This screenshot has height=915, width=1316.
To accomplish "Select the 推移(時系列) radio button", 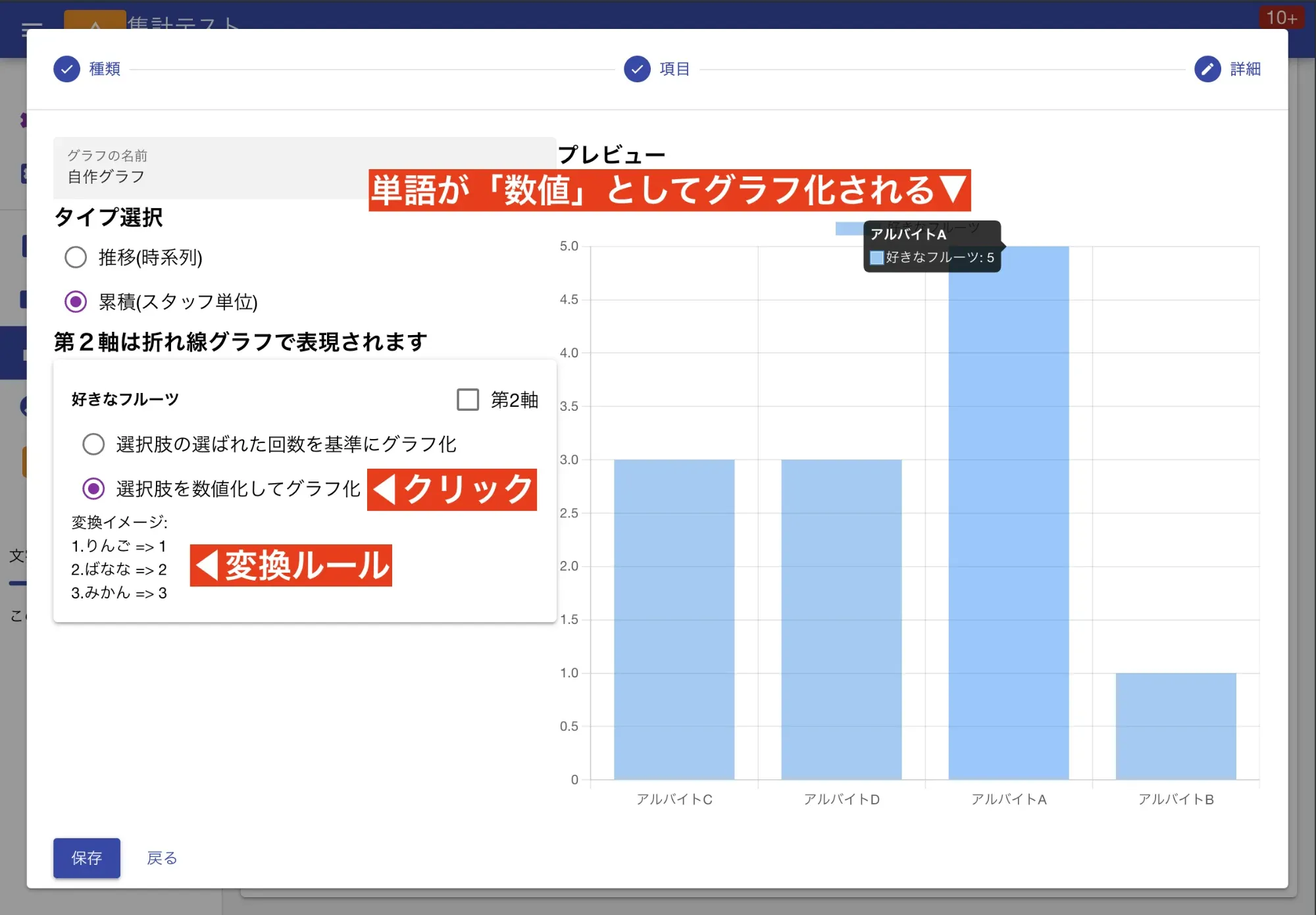I will pyautogui.click(x=76, y=258).
